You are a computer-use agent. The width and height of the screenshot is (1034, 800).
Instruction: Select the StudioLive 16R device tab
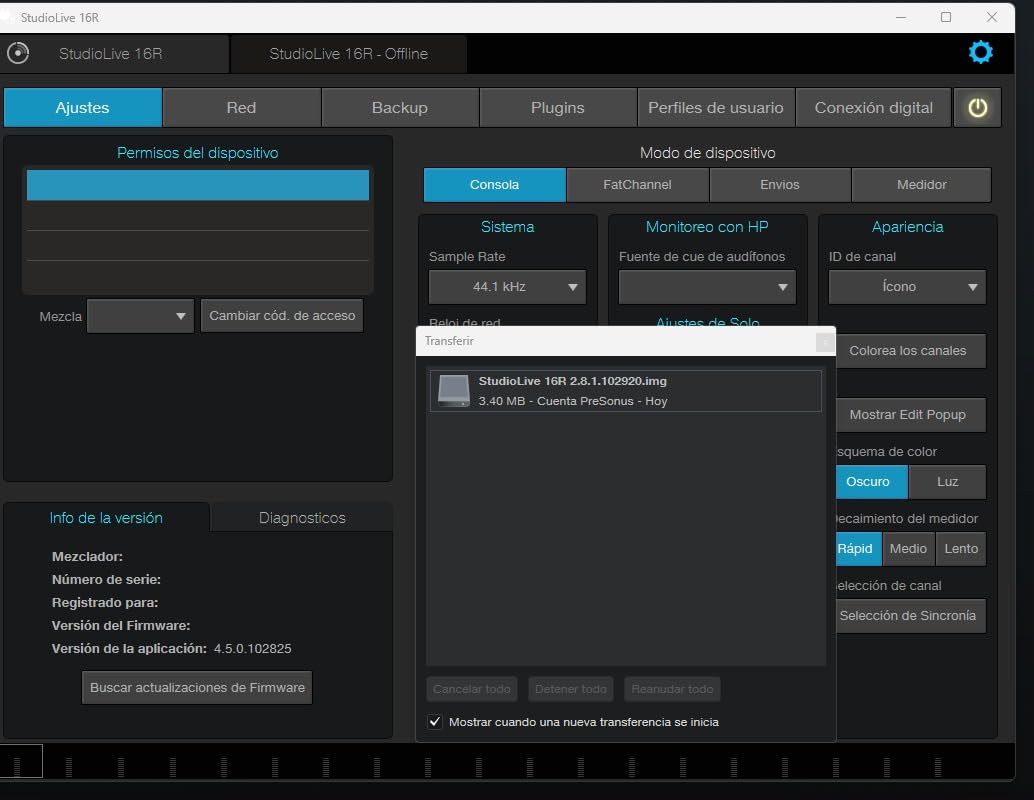pyautogui.click(x=111, y=54)
